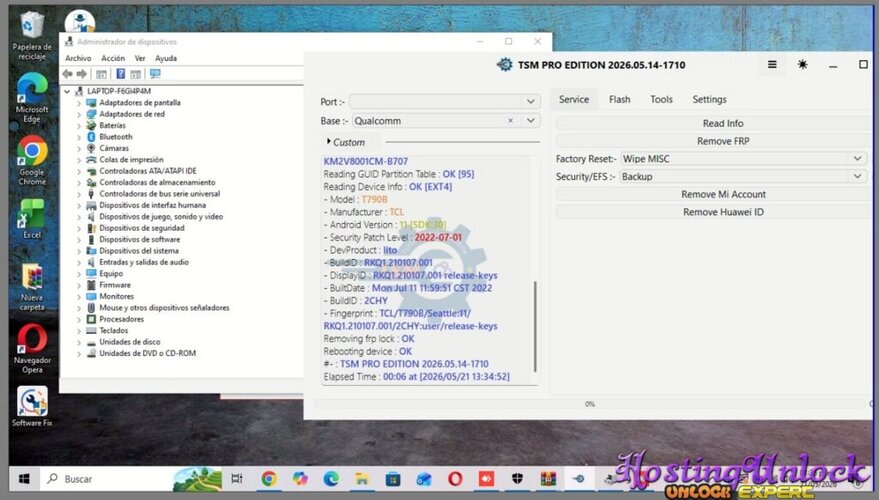Select Cámaras in Device Manager tree
This screenshot has width=879, height=500.
click(x=114, y=148)
